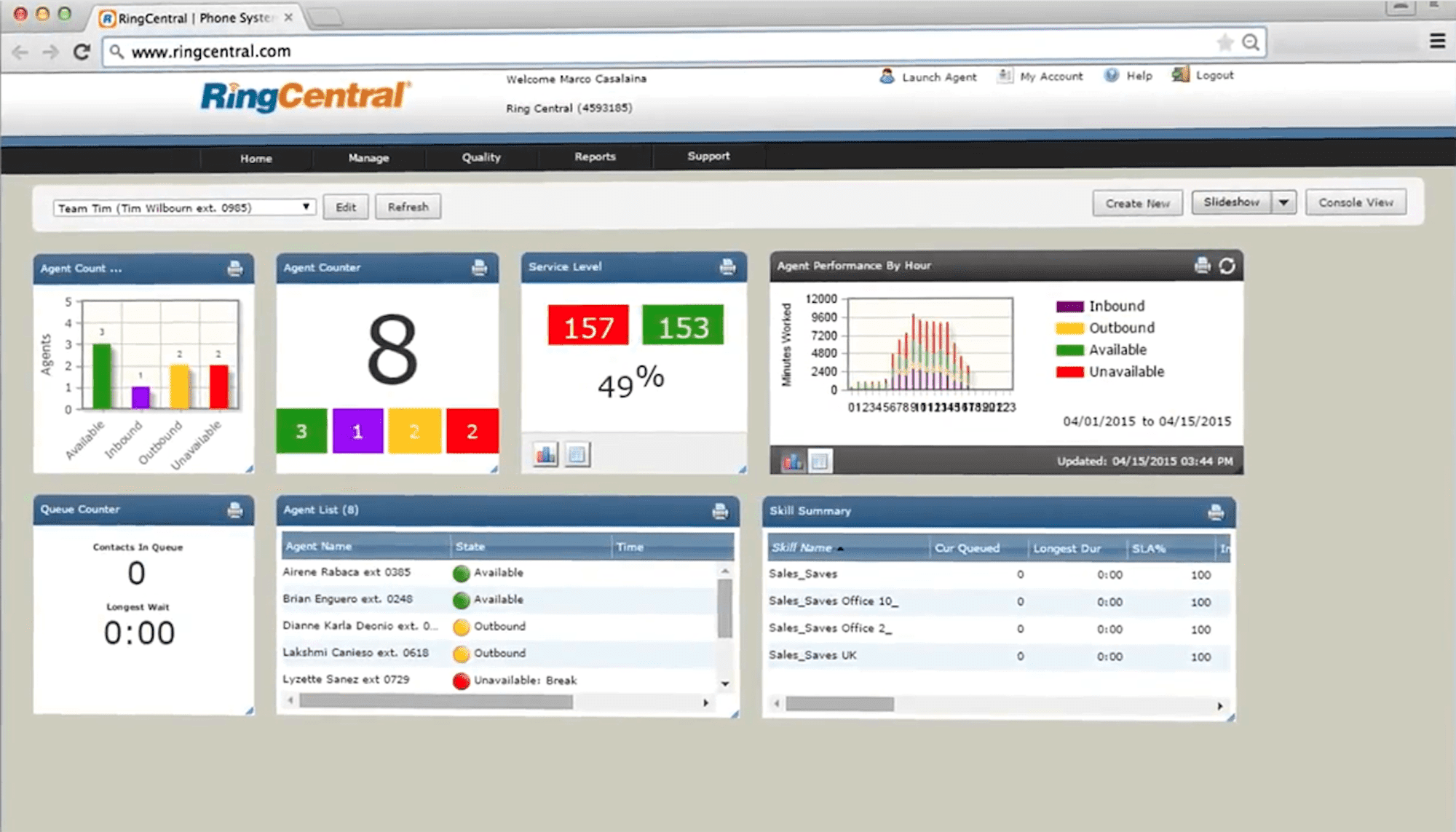The image size is (1456, 832).
Task: Switch Service Level to table view
Action: click(x=577, y=455)
